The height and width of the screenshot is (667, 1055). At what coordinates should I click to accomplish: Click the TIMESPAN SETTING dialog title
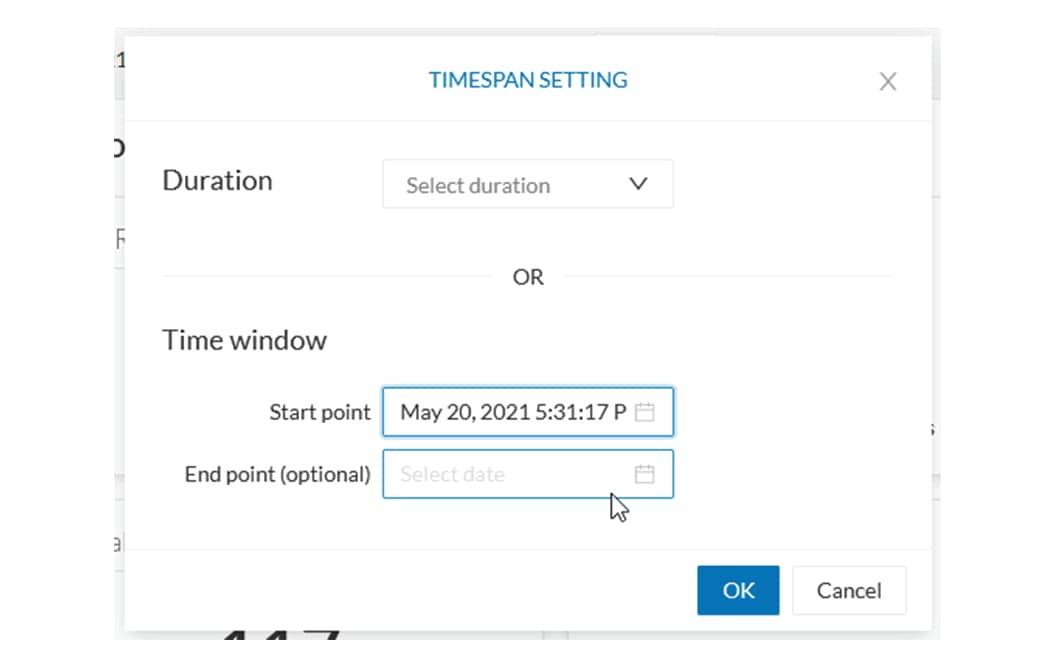[528, 80]
